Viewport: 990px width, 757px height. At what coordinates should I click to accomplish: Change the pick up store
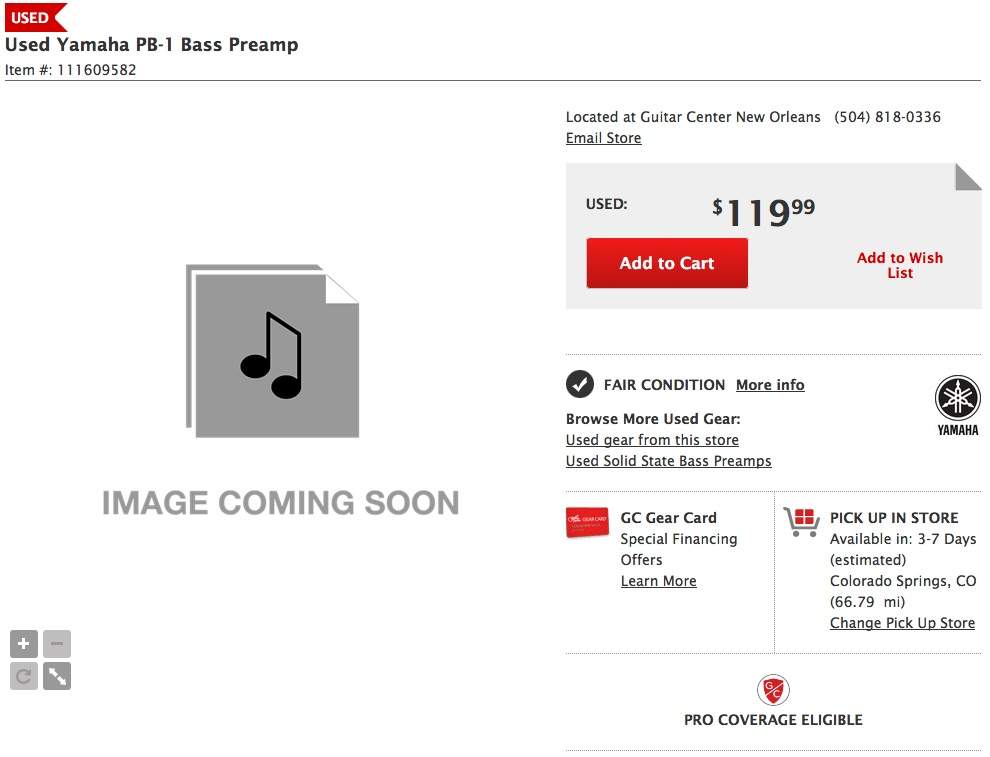pos(902,623)
